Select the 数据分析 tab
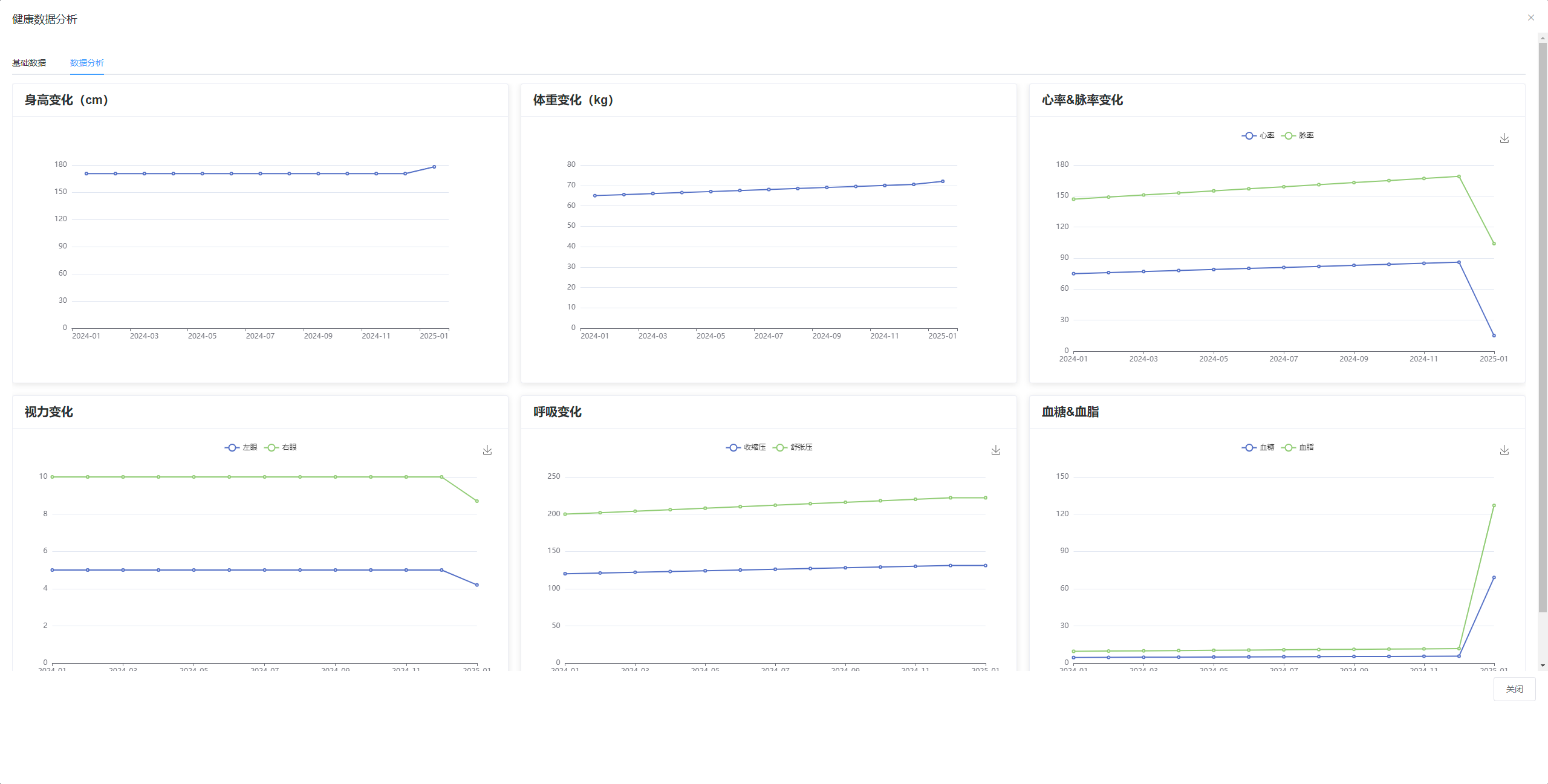 tap(87, 63)
